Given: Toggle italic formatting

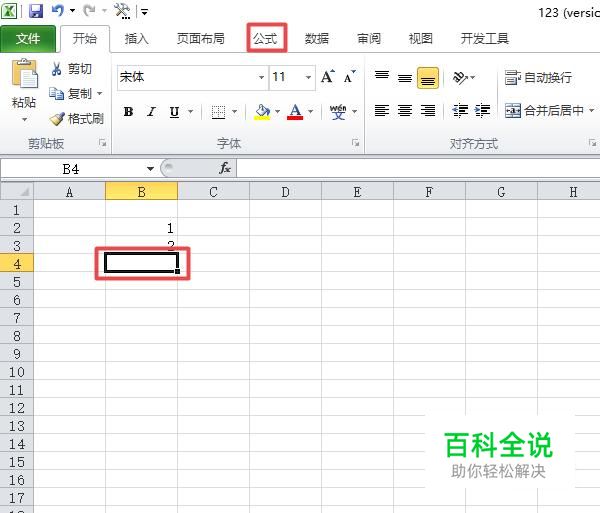Looking at the screenshot, I should 152,112.
